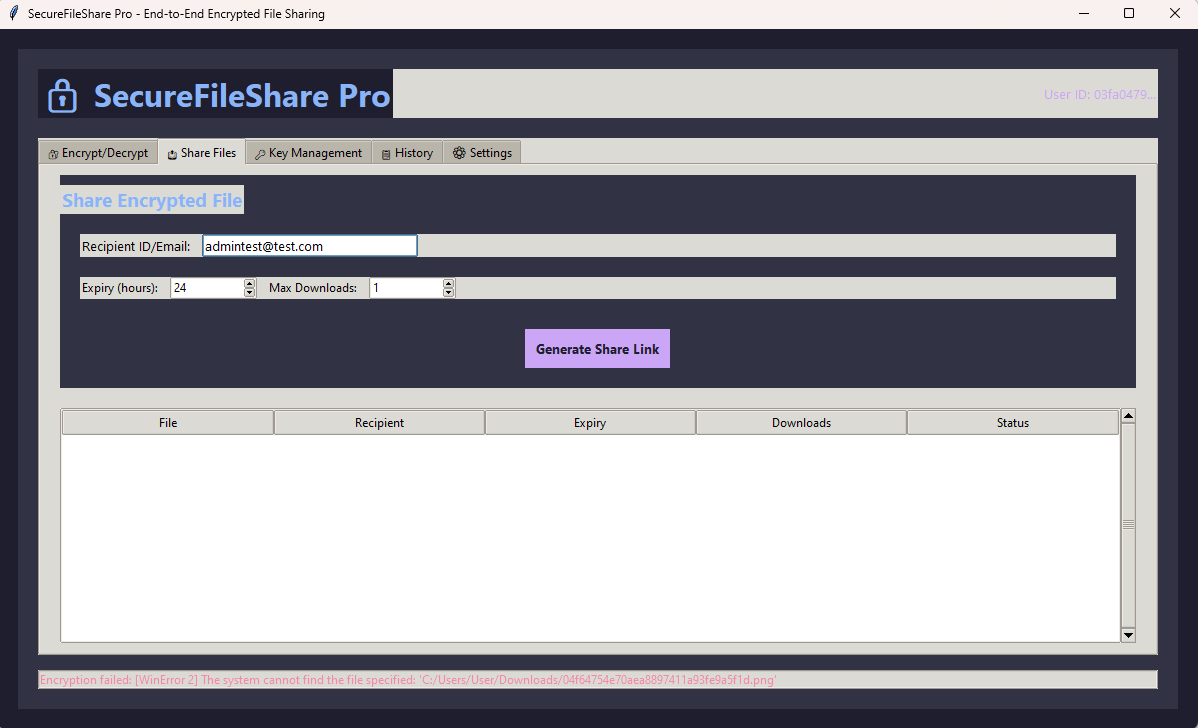This screenshot has width=1198, height=728.
Task: Click the Generate Share Link button
Action: click(x=597, y=349)
